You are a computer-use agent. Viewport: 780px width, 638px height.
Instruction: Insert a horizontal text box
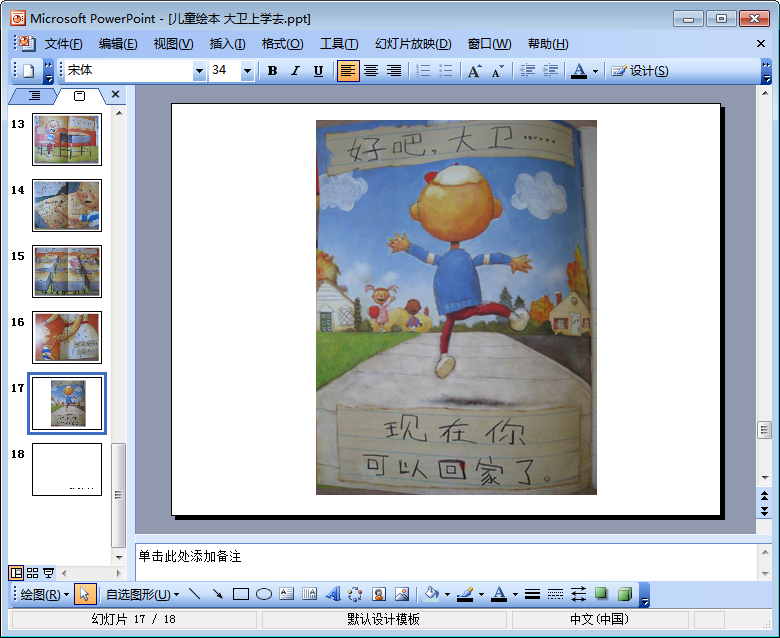287,594
